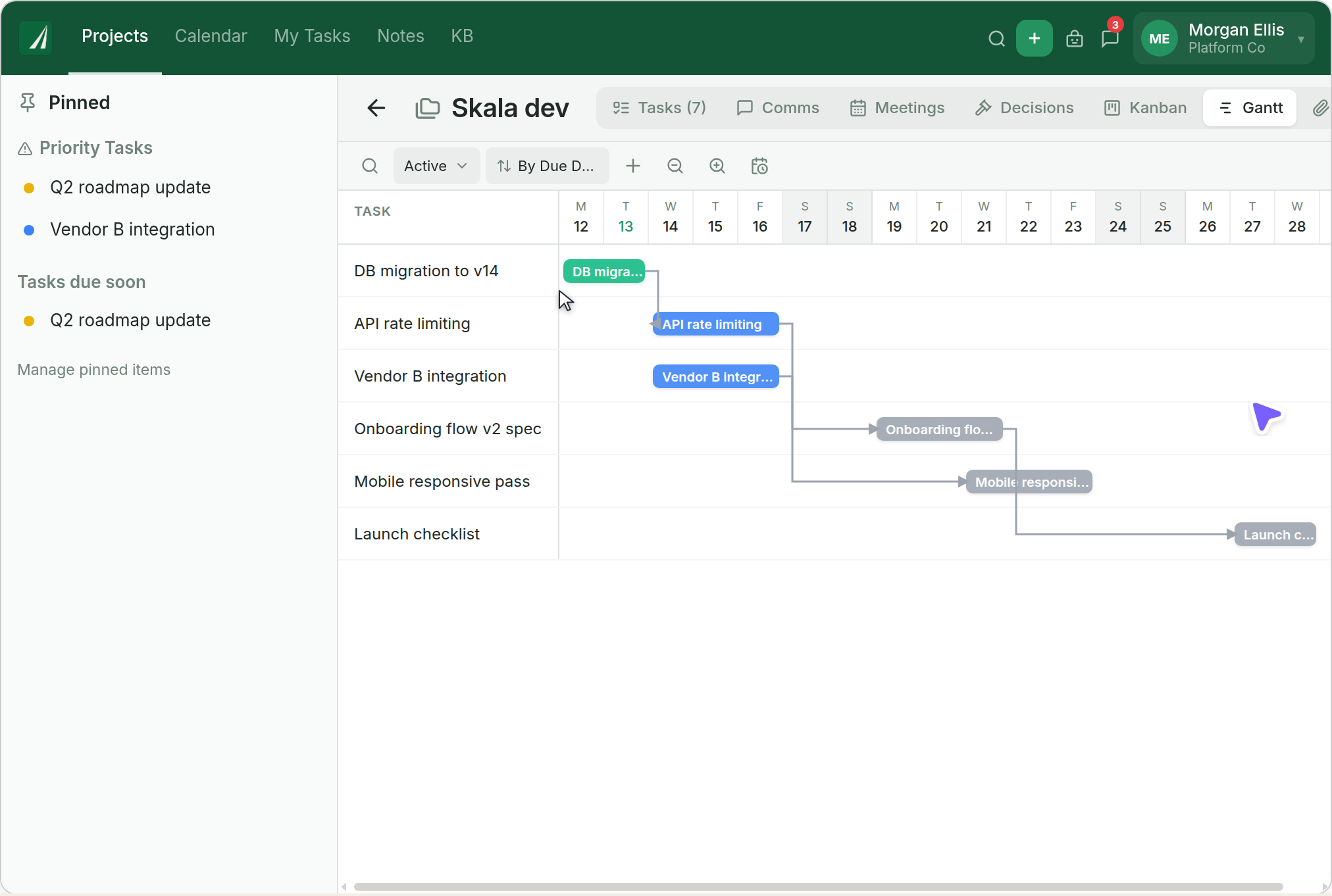Open Q2 roadmap update under Tasks due soon
This screenshot has height=896, width=1332.
coord(130,320)
